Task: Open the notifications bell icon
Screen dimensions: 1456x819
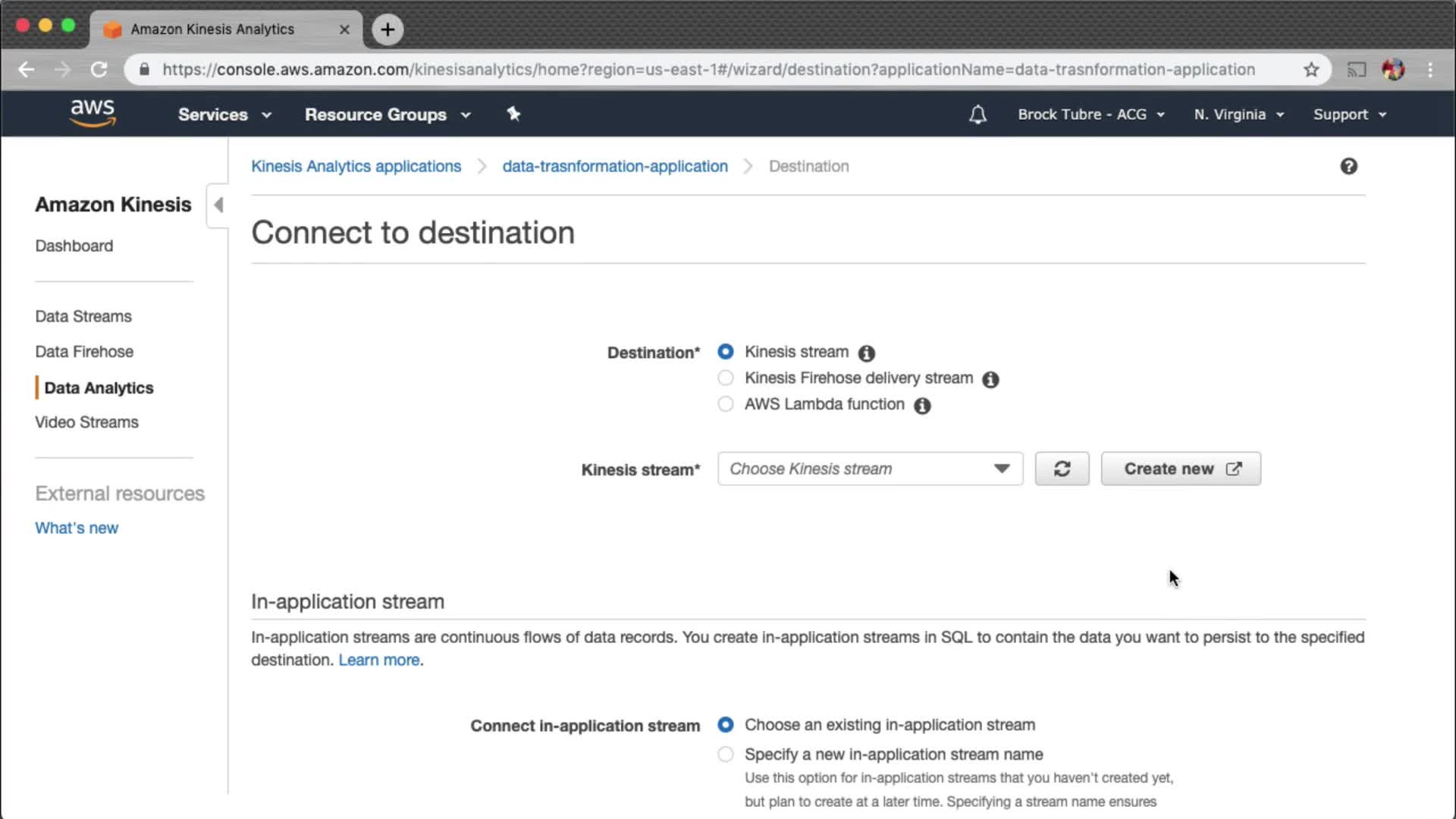Action: [x=977, y=115]
